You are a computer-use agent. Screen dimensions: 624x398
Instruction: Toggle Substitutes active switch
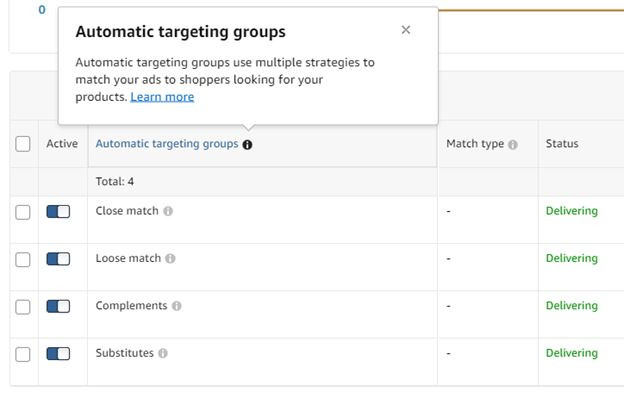tap(58, 353)
